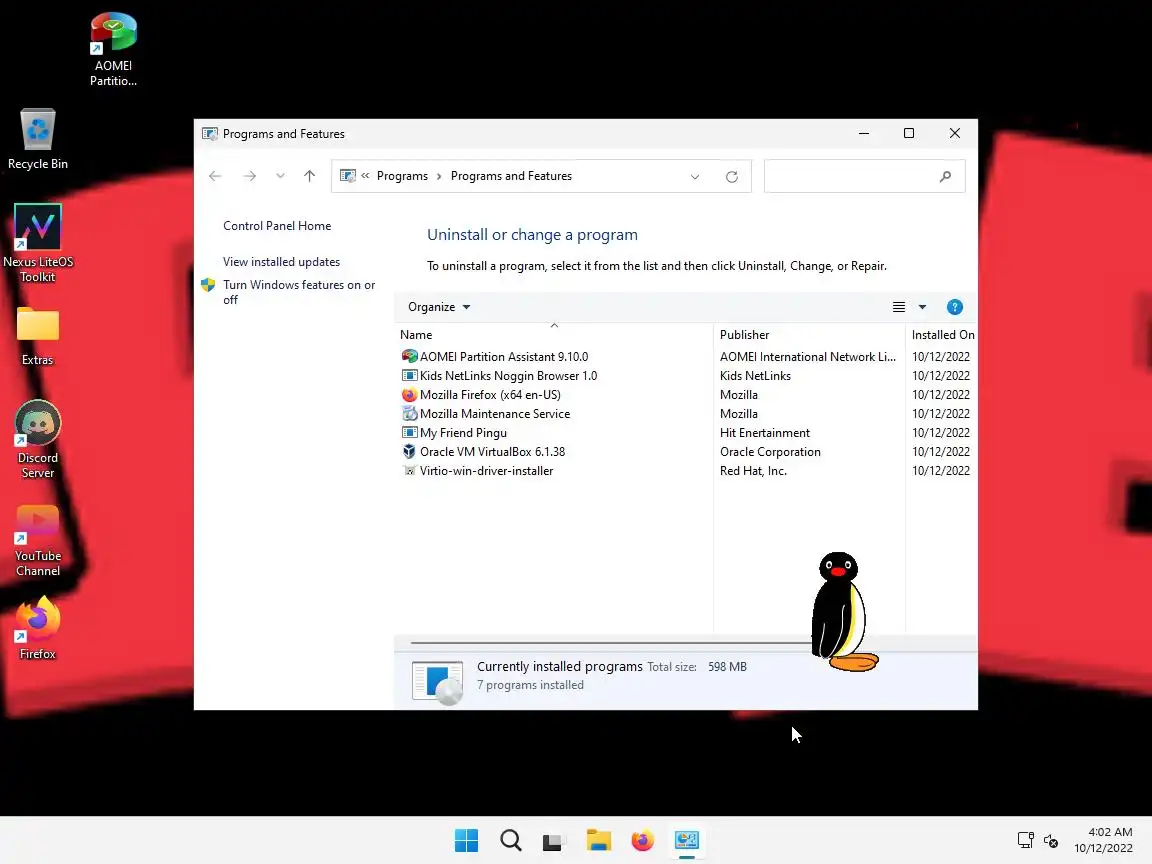Click the Currently installed programs disc icon
This screenshot has height=864, width=1152.
click(438, 682)
